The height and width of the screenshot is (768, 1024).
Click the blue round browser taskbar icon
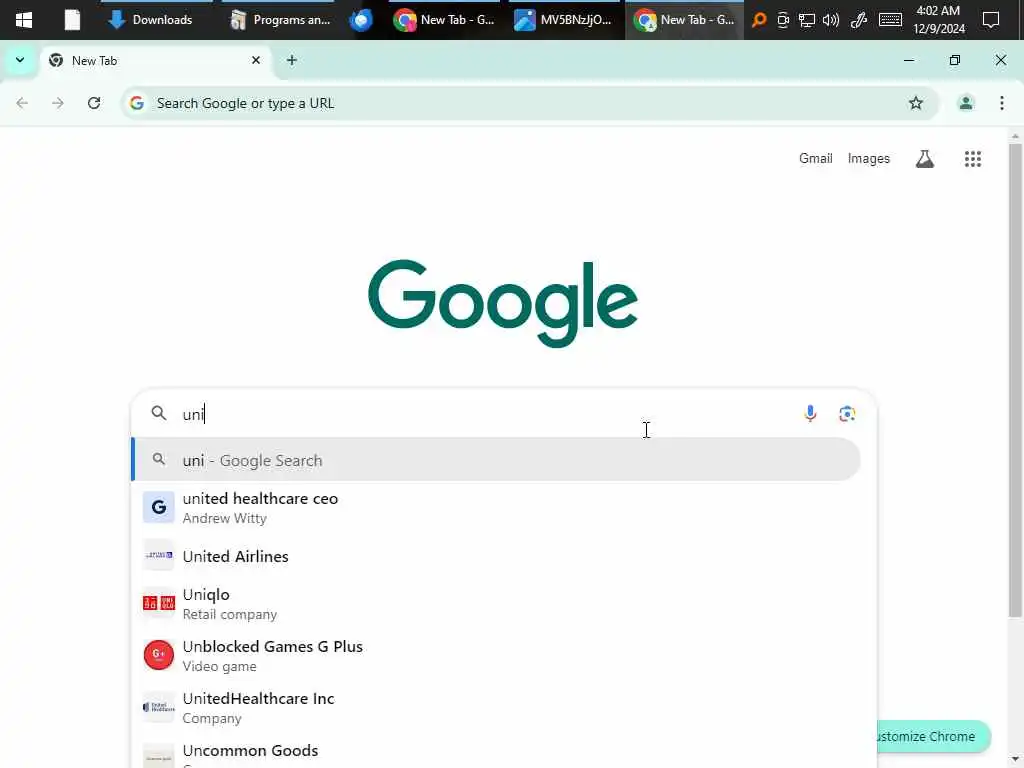[x=360, y=20]
